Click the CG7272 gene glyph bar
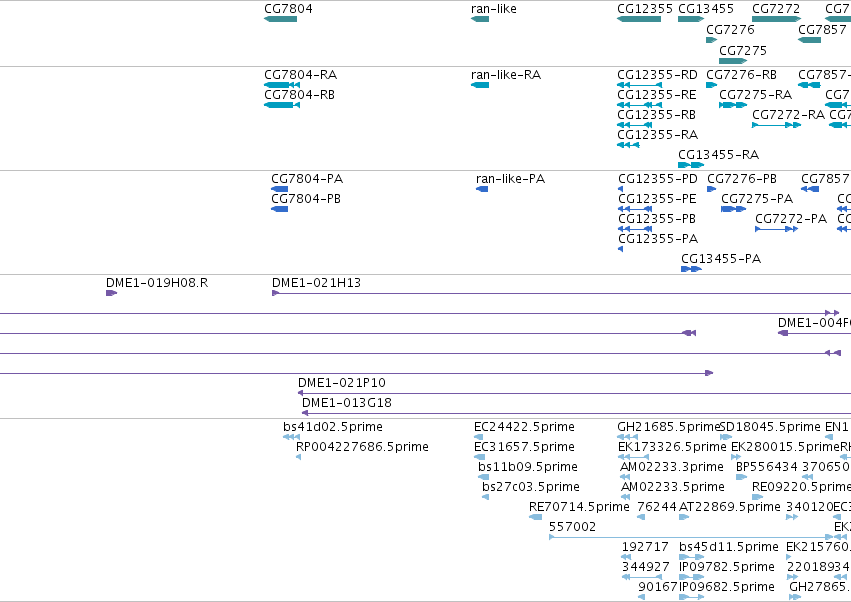Screen dimensions: 851x602 click(777, 19)
